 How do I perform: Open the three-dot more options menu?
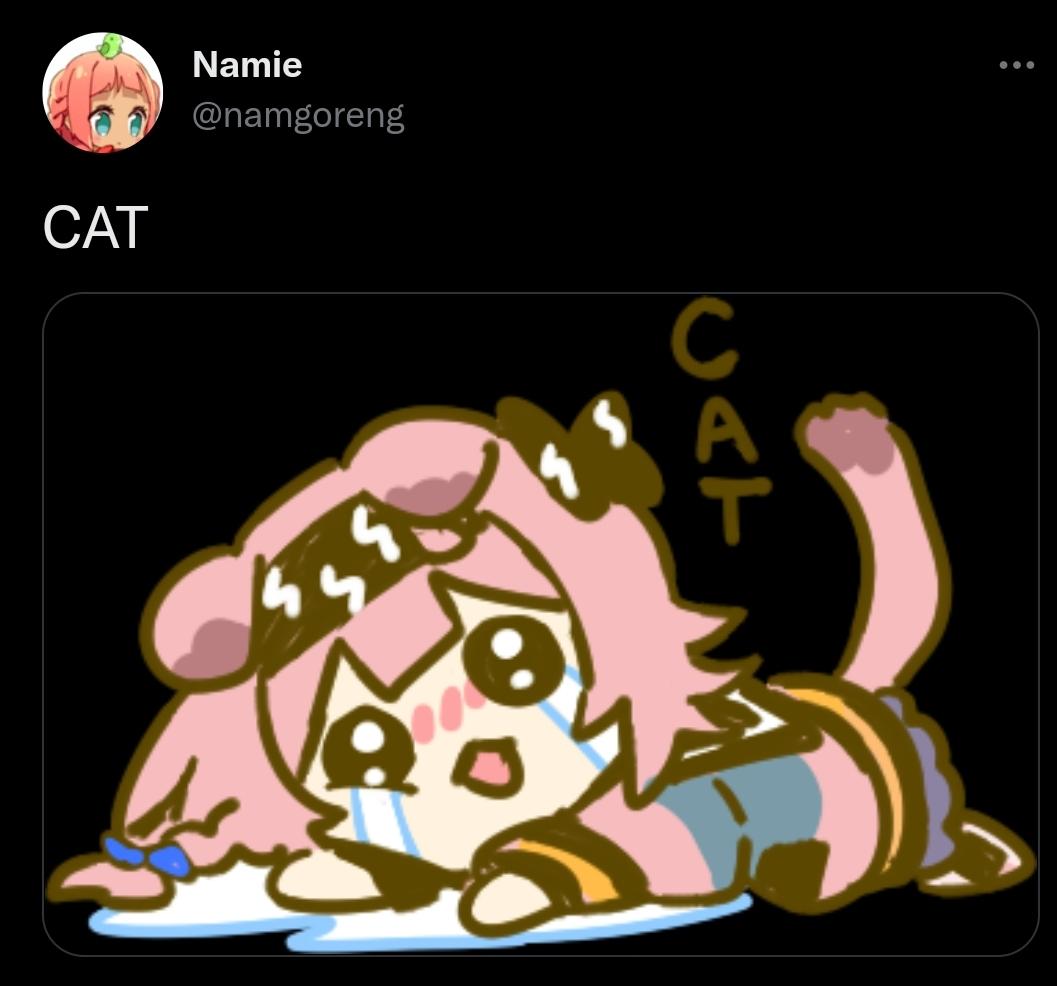point(1017,65)
